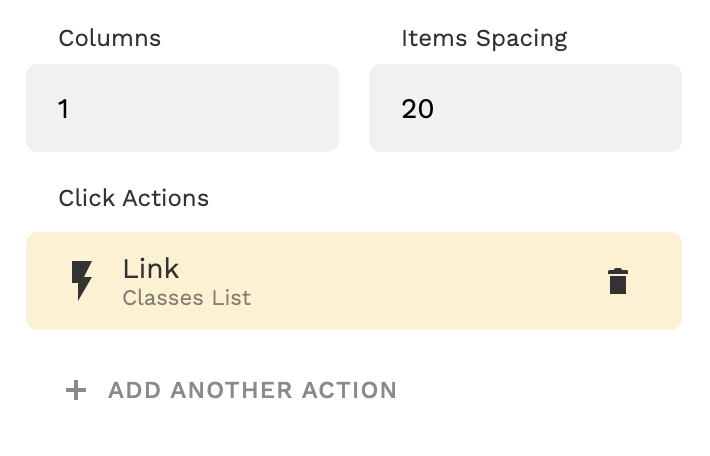Place cursor on value 20 in Items Spacing
710x456 pixels.
pos(418,108)
